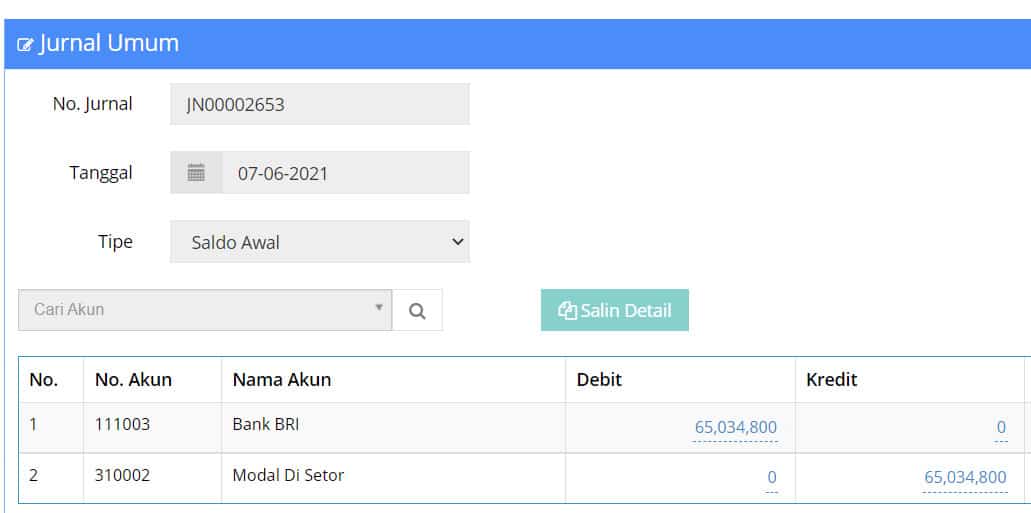The height and width of the screenshot is (513, 1031).
Task: Select the Bank BRI account row
Action: [x=525, y=428]
